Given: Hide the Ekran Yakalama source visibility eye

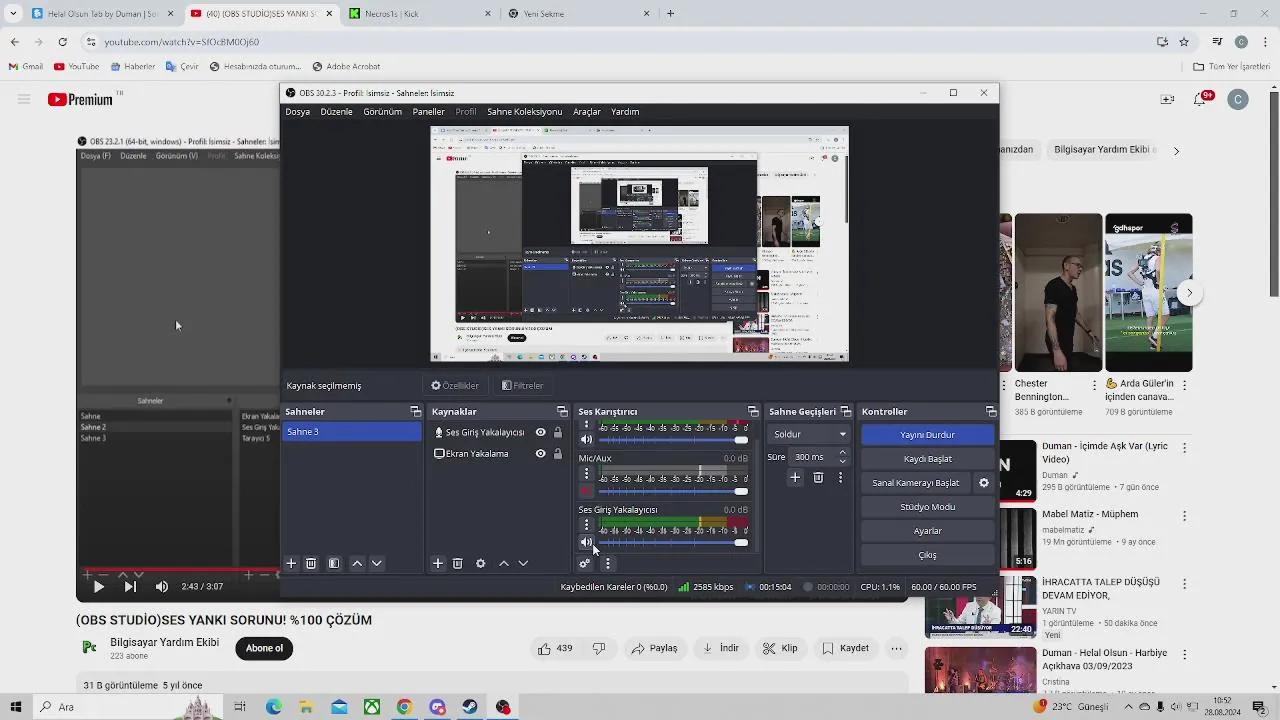Looking at the screenshot, I should tap(541, 454).
